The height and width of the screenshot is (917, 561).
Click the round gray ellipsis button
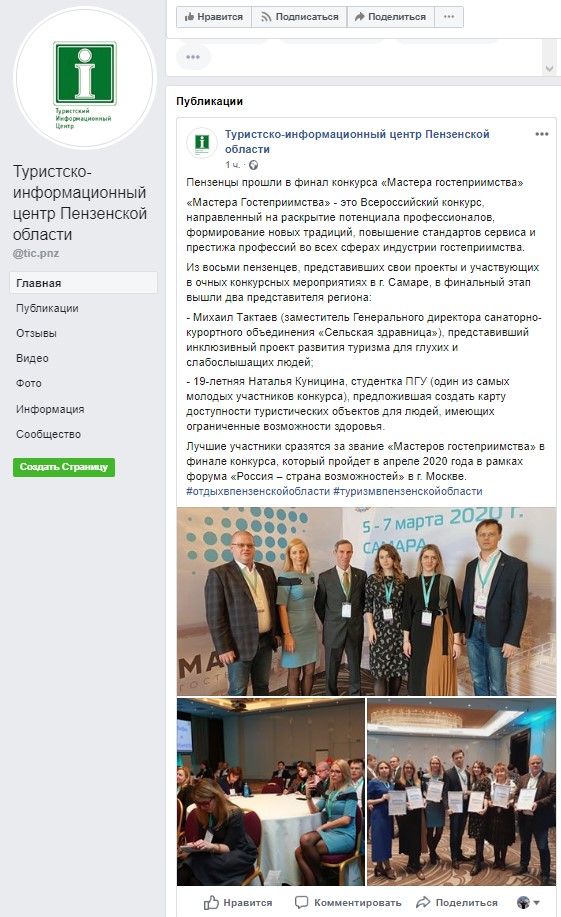193,57
